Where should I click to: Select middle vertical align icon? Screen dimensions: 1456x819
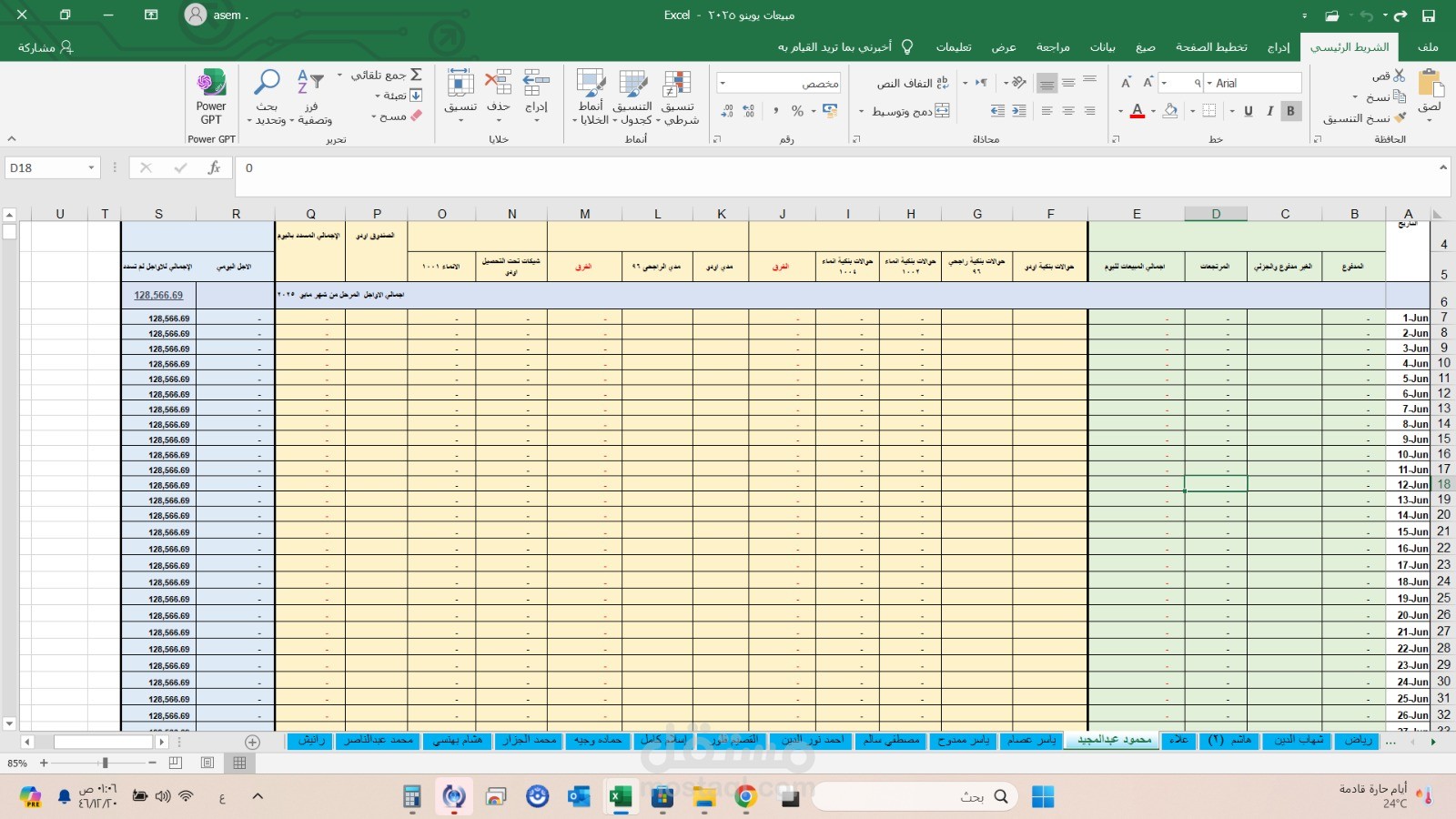(1068, 83)
